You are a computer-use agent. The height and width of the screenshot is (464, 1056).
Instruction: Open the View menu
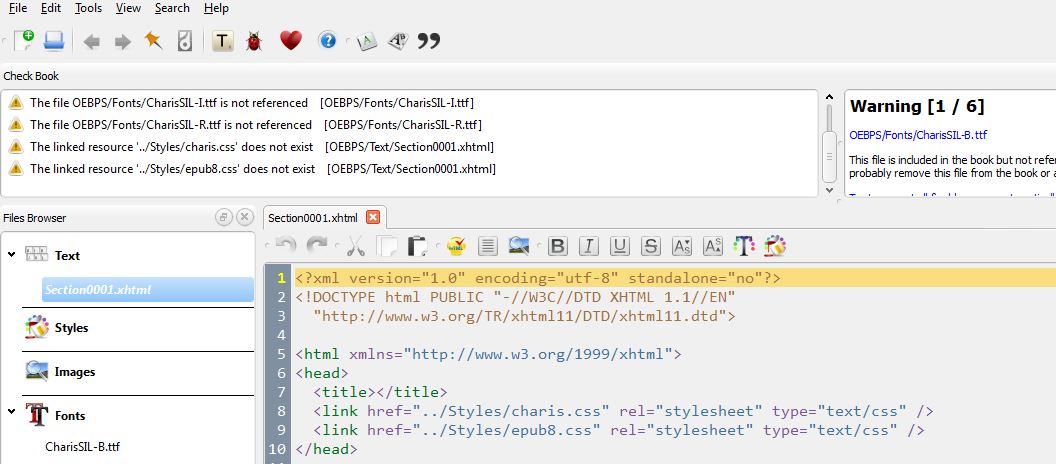tap(128, 8)
